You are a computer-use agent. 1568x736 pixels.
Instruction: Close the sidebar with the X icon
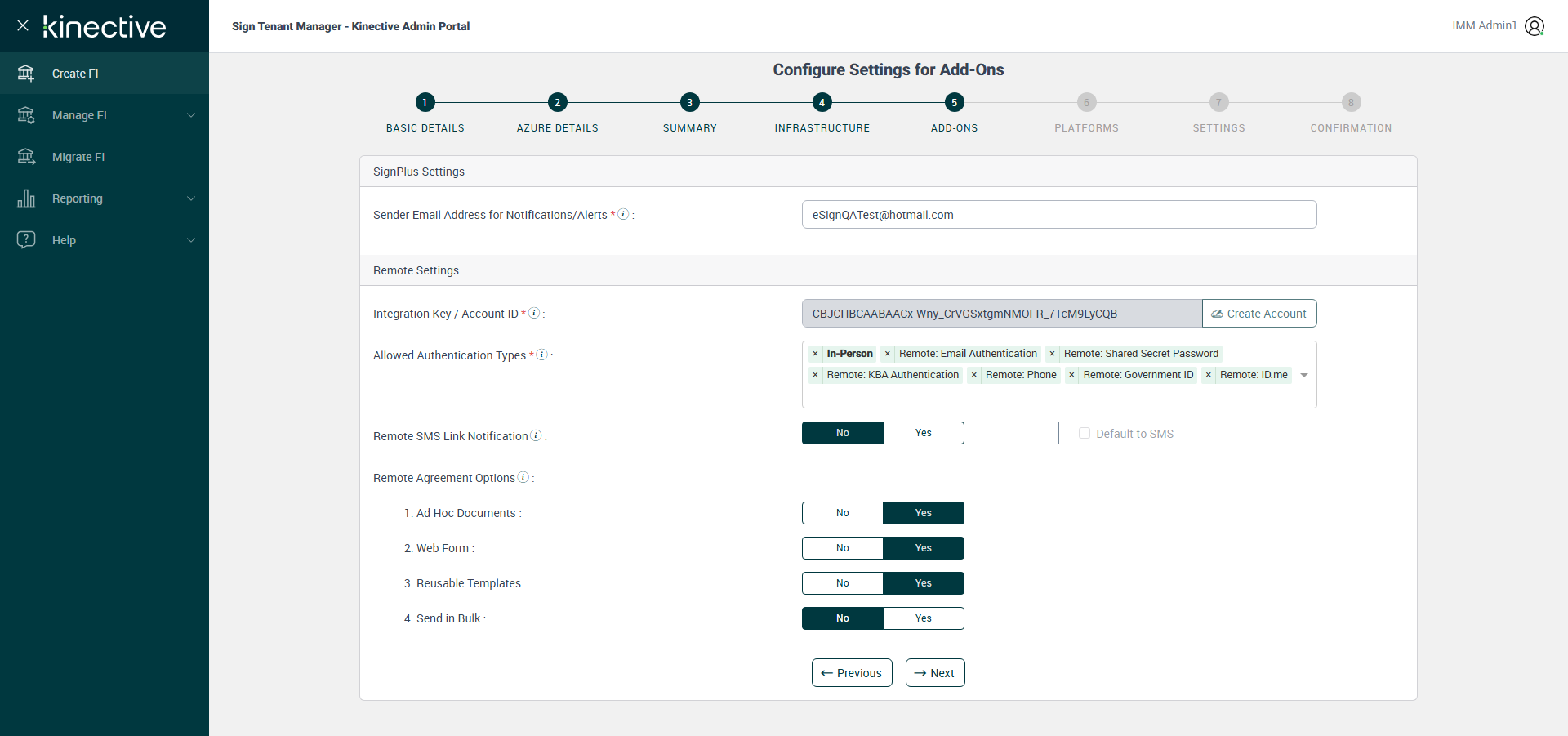tap(23, 25)
